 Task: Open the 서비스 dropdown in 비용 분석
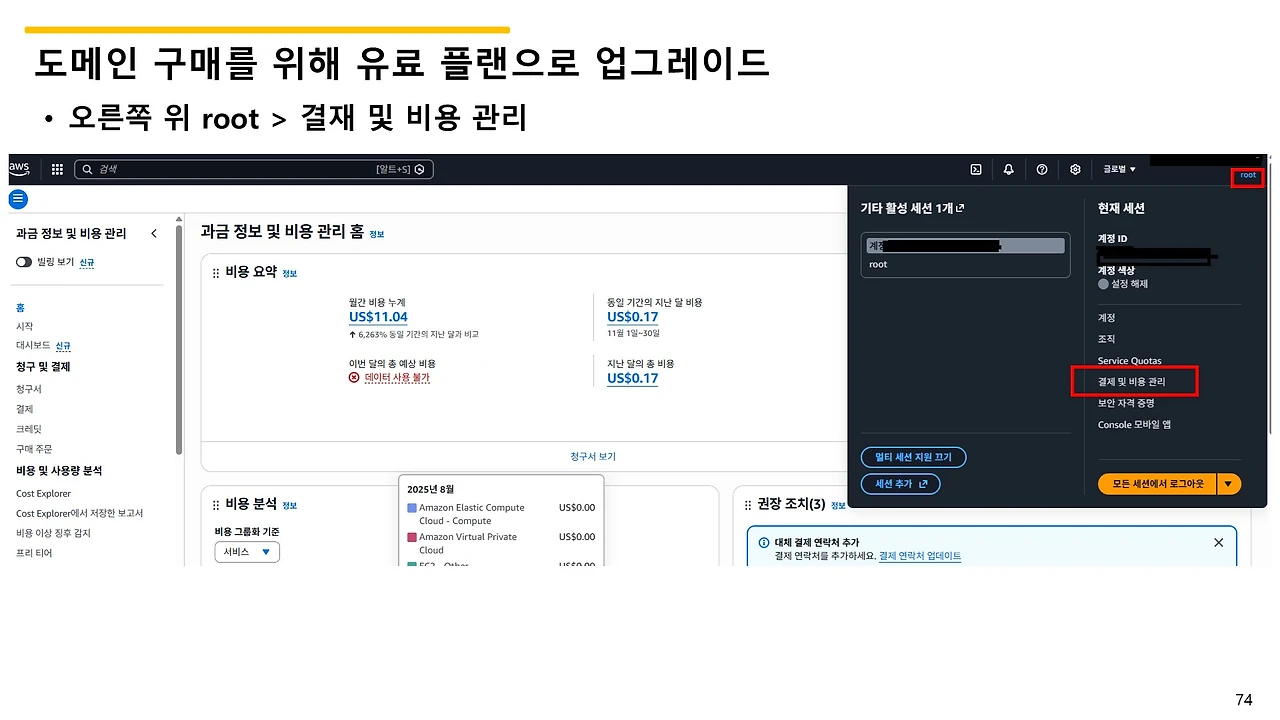click(246, 551)
